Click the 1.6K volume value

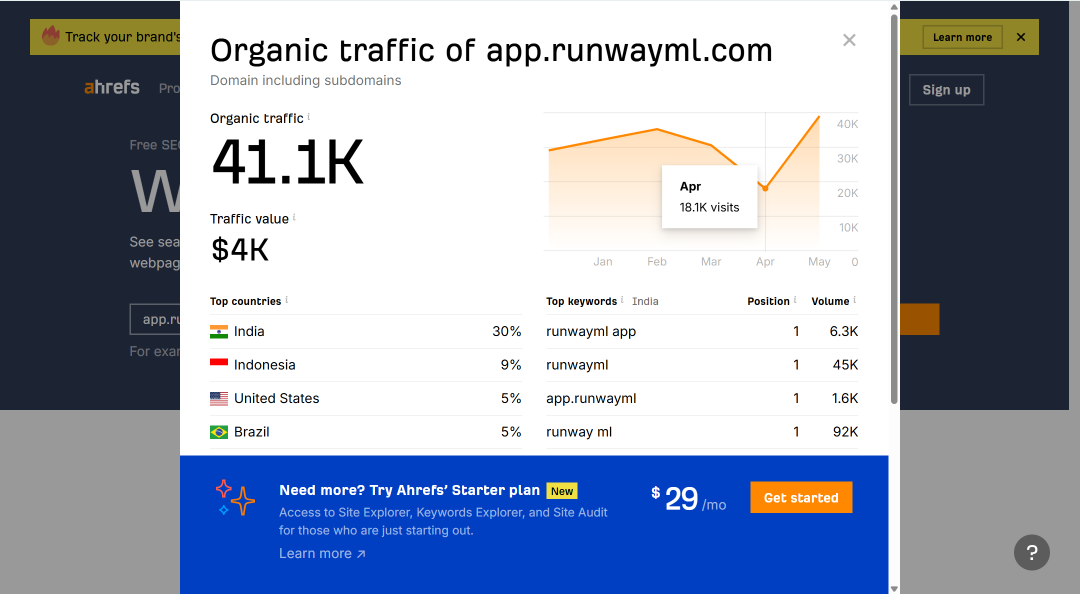pyautogui.click(x=844, y=398)
